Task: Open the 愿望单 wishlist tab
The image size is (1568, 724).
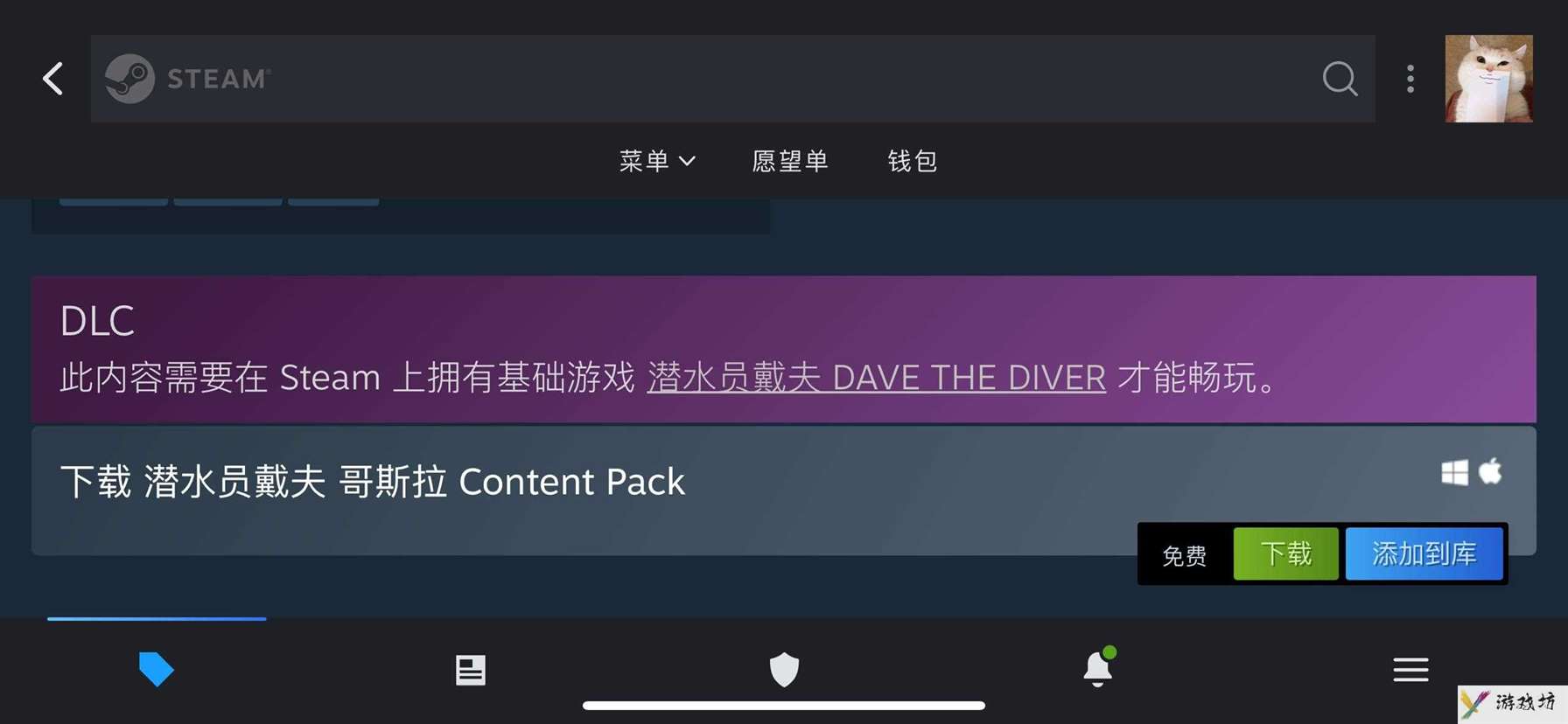Action: click(790, 161)
